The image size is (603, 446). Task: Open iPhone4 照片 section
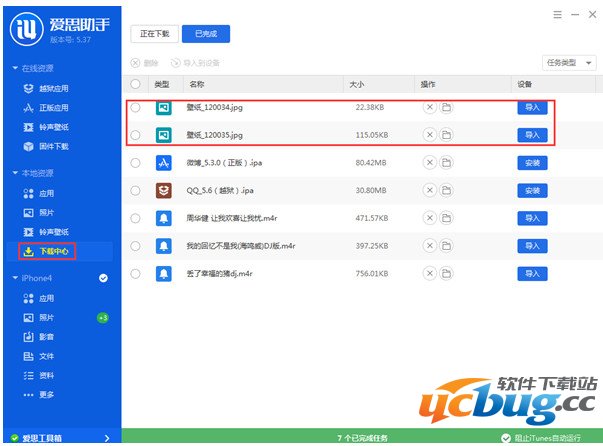pos(39,318)
